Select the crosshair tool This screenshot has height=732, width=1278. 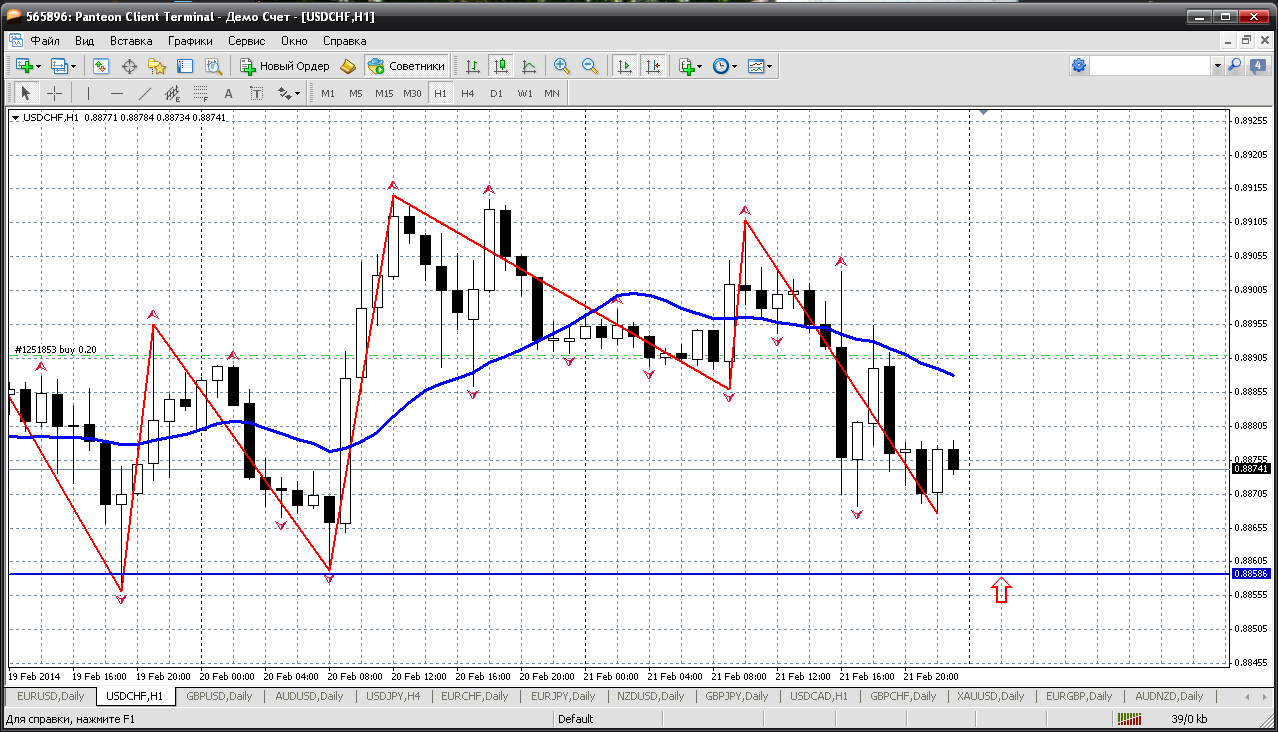54,93
